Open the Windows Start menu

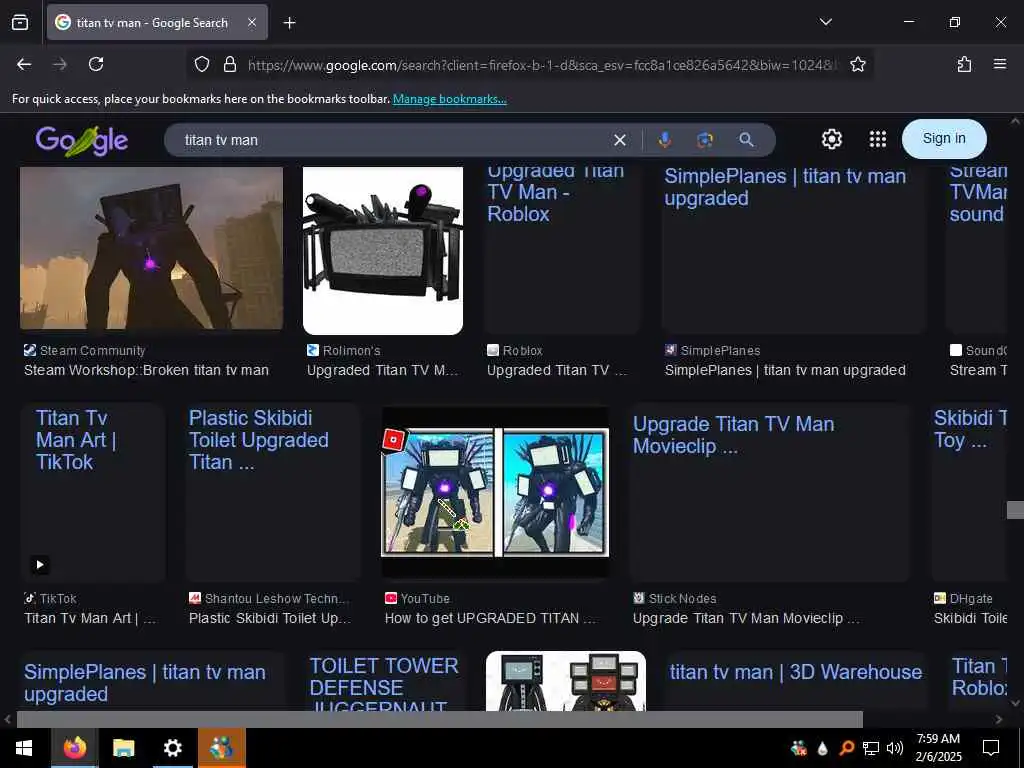point(24,748)
